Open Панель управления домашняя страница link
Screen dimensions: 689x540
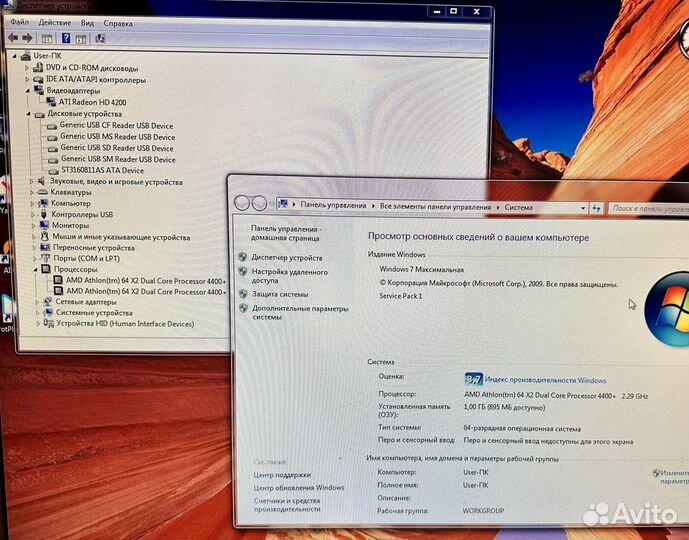[x=286, y=233]
